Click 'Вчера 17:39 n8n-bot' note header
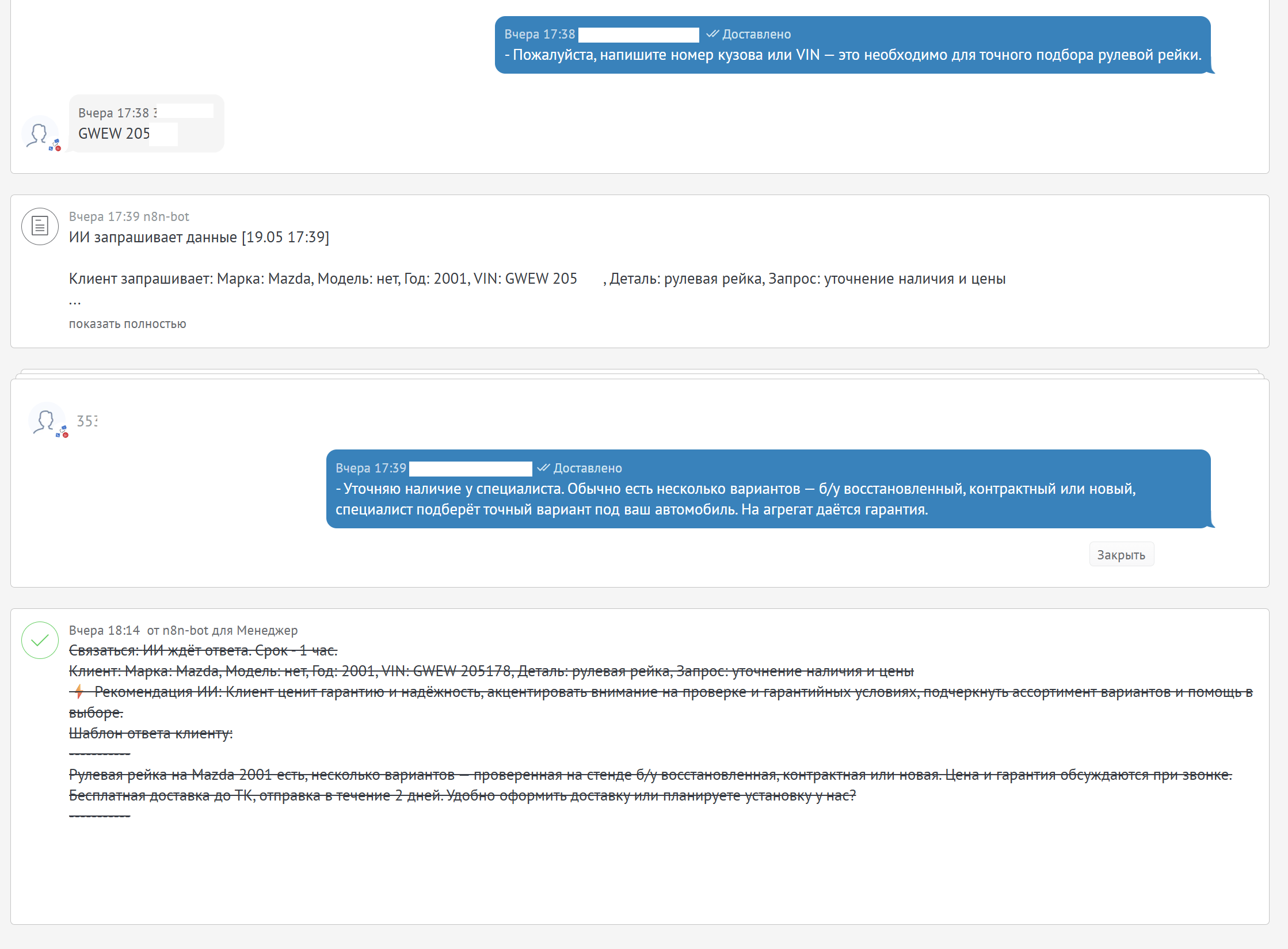This screenshot has height=949, width=1288. click(129, 216)
